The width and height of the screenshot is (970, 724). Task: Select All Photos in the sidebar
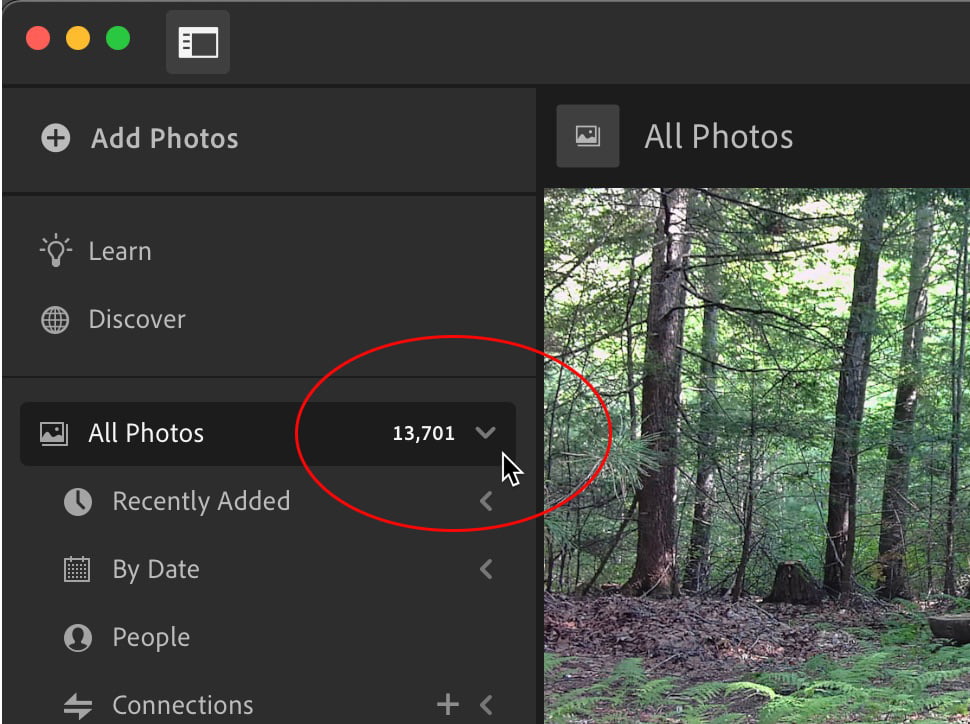point(268,434)
